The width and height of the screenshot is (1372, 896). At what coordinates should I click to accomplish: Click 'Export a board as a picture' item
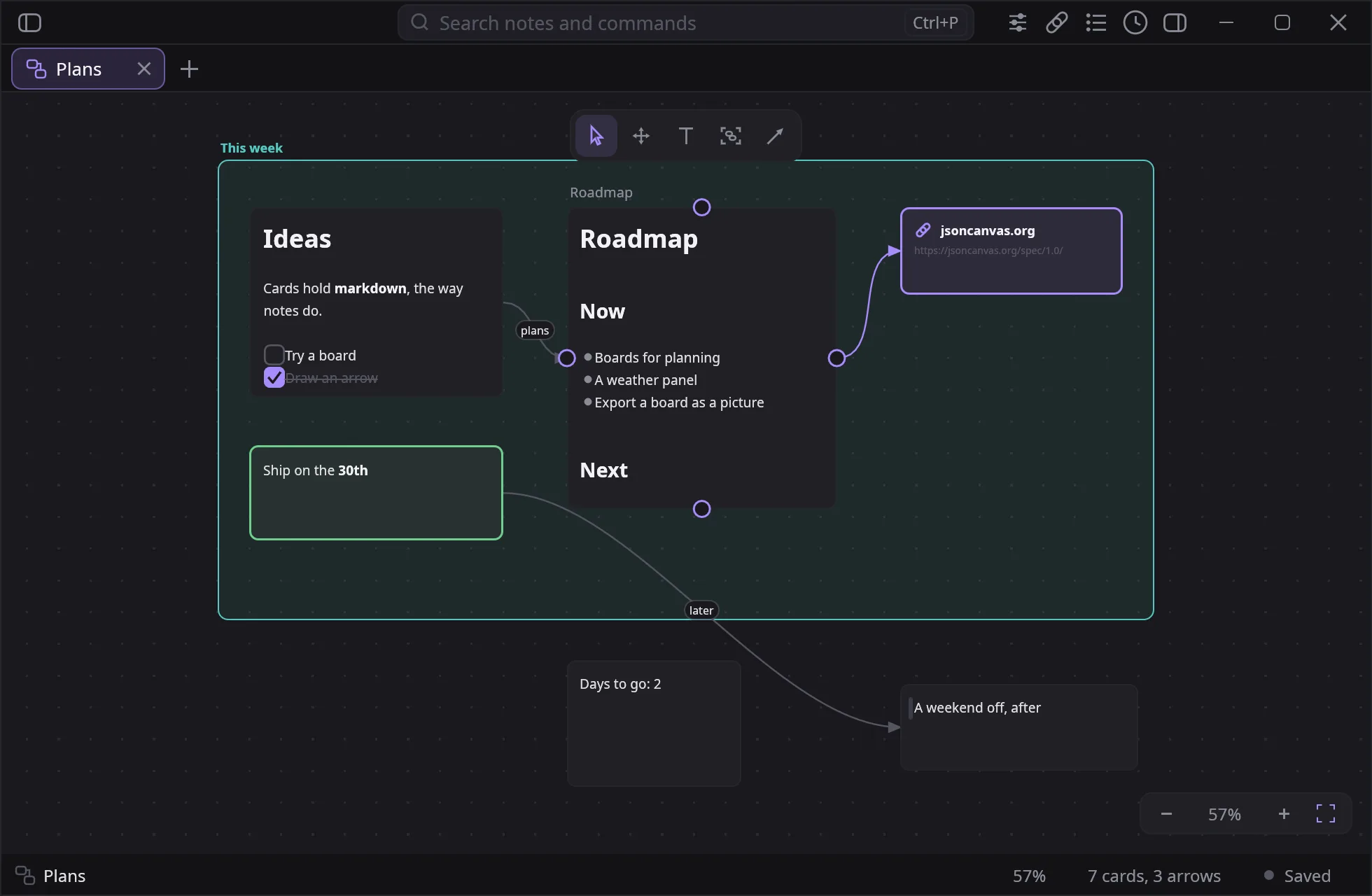[x=679, y=402]
